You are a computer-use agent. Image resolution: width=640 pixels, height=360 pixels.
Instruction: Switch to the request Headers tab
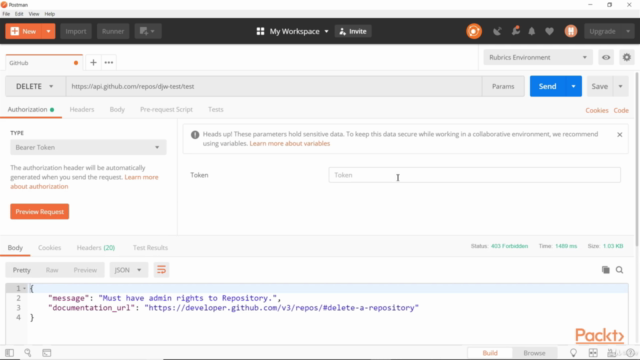(82, 109)
